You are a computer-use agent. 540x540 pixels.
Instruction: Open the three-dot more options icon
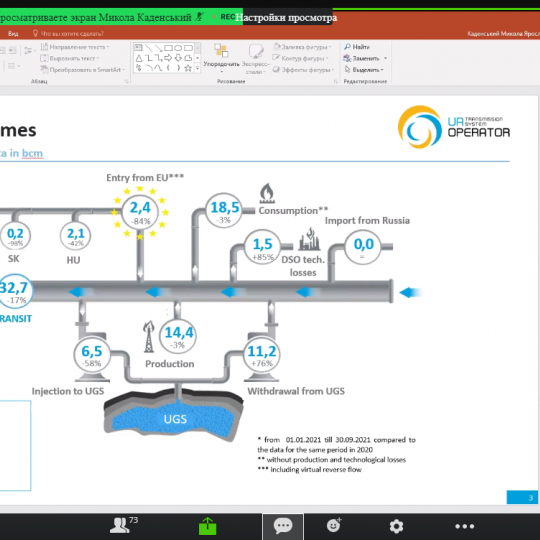coord(464,526)
